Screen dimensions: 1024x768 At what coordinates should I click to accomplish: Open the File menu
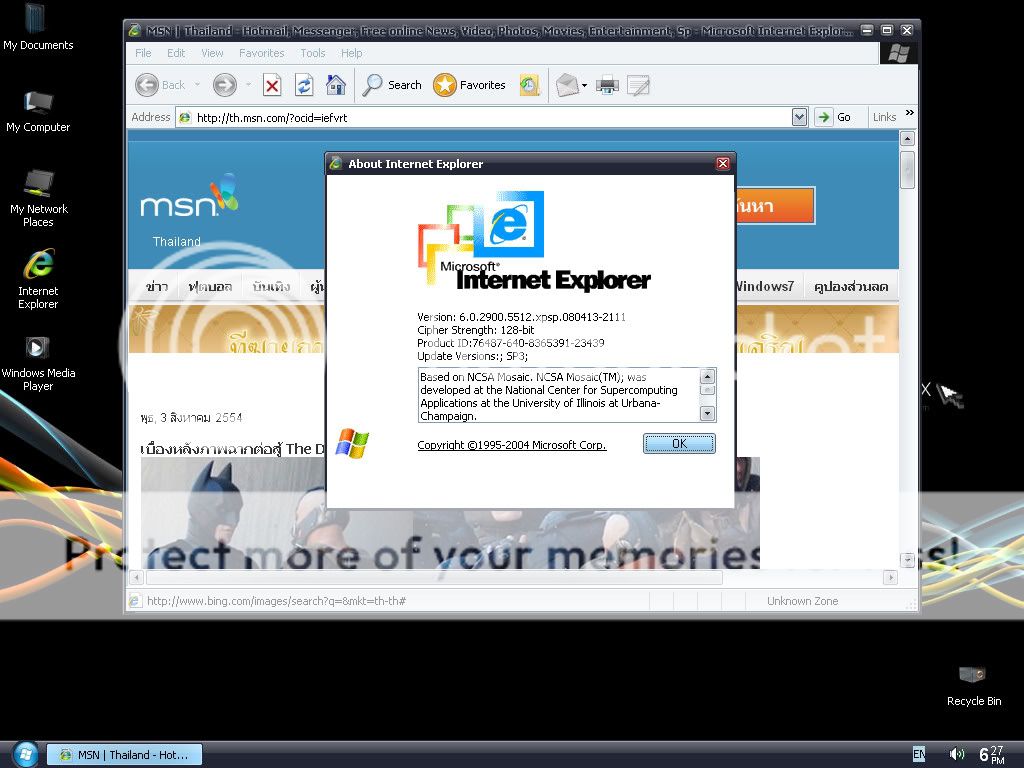pos(143,53)
